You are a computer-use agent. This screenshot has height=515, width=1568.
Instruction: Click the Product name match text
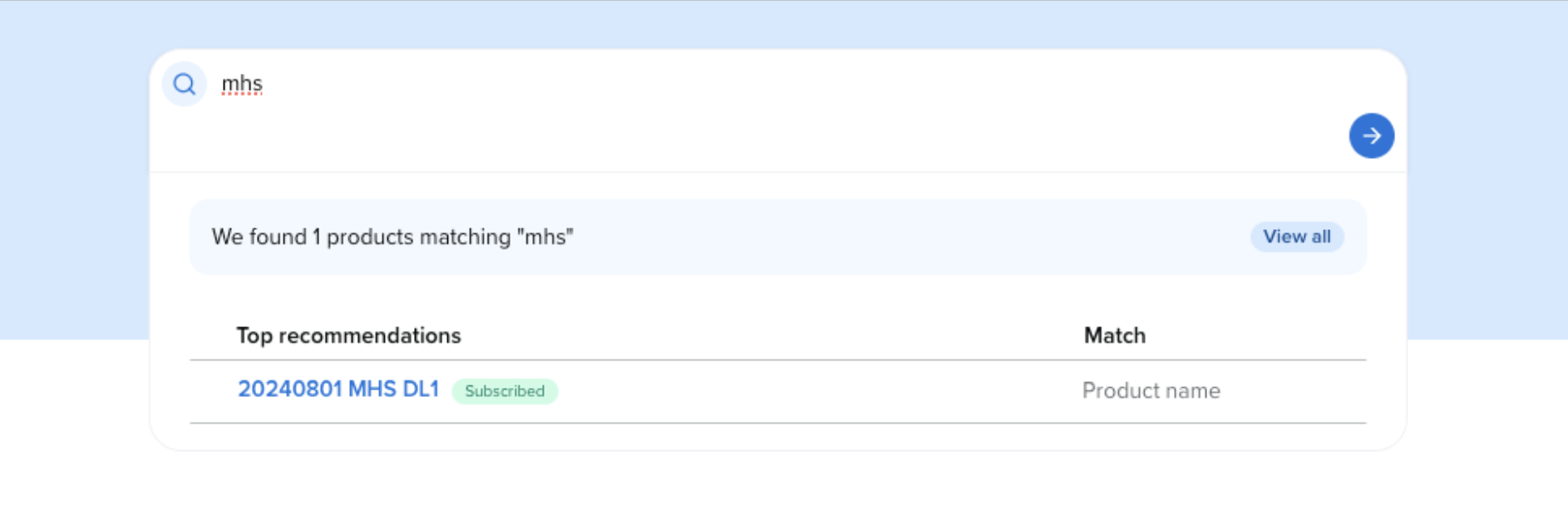click(x=1151, y=390)
